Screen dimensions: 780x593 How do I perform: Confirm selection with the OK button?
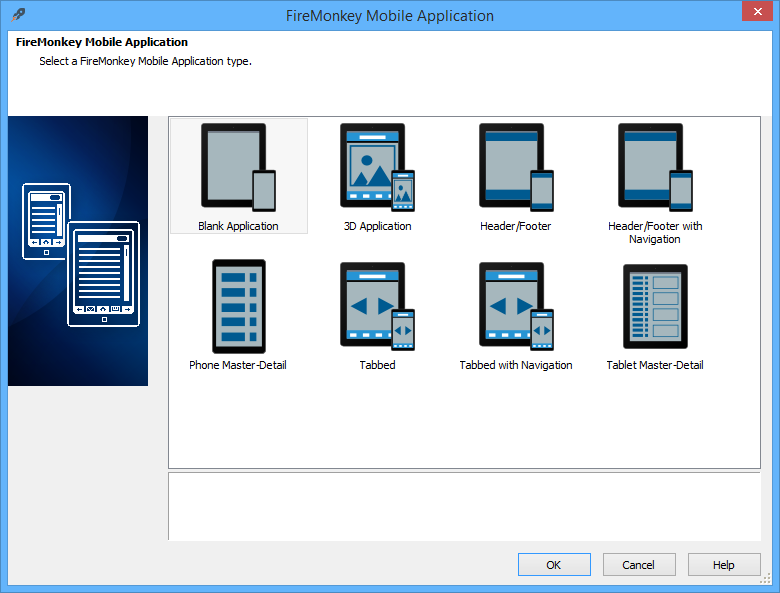554,565
